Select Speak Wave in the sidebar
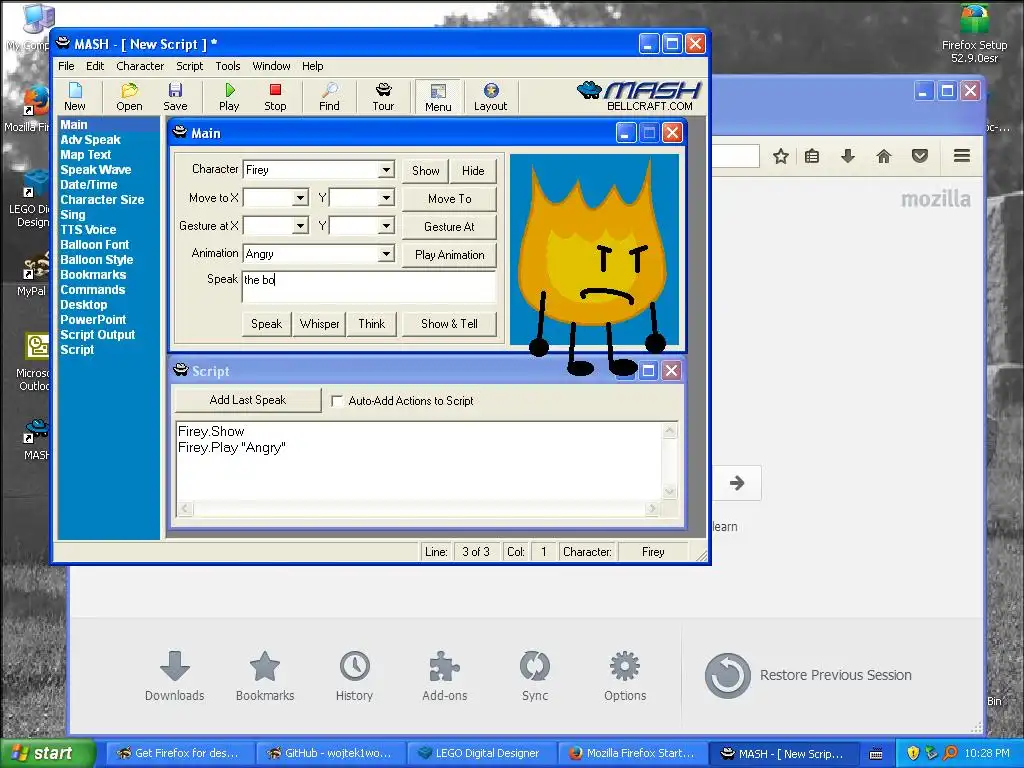The width and height of the screenshot is (1024, 768). tap(95, 170)
